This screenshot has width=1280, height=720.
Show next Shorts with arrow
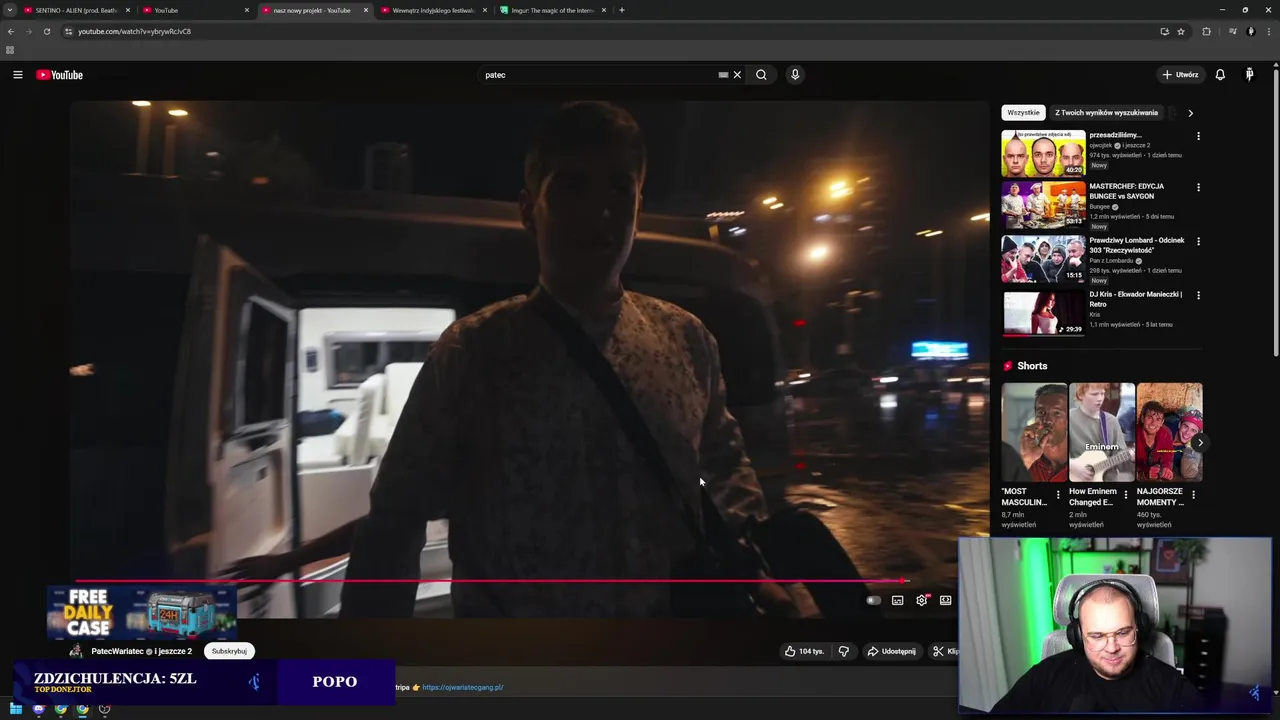point(1200,442)
